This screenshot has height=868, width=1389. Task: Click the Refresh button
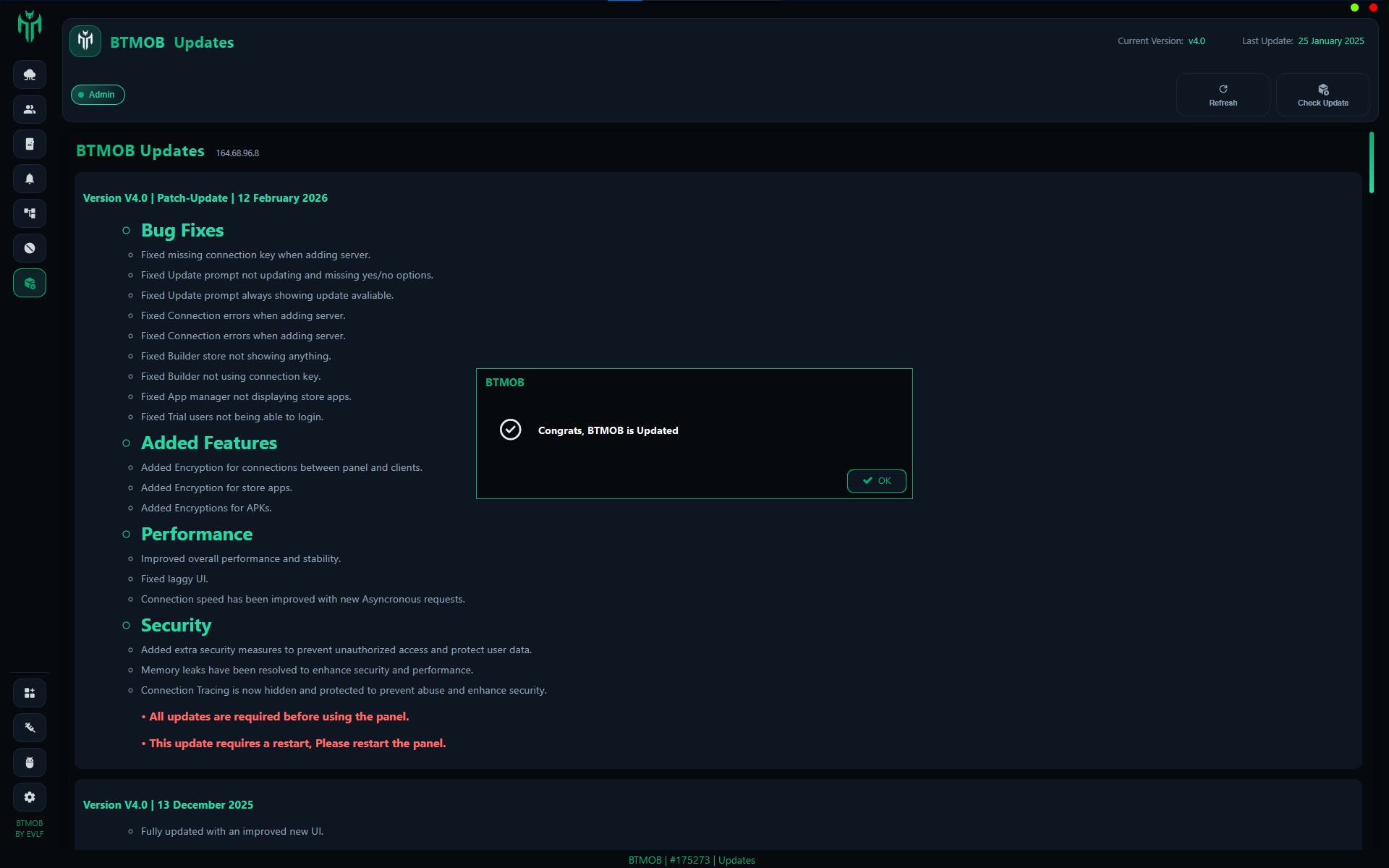tap(1223, 95)
